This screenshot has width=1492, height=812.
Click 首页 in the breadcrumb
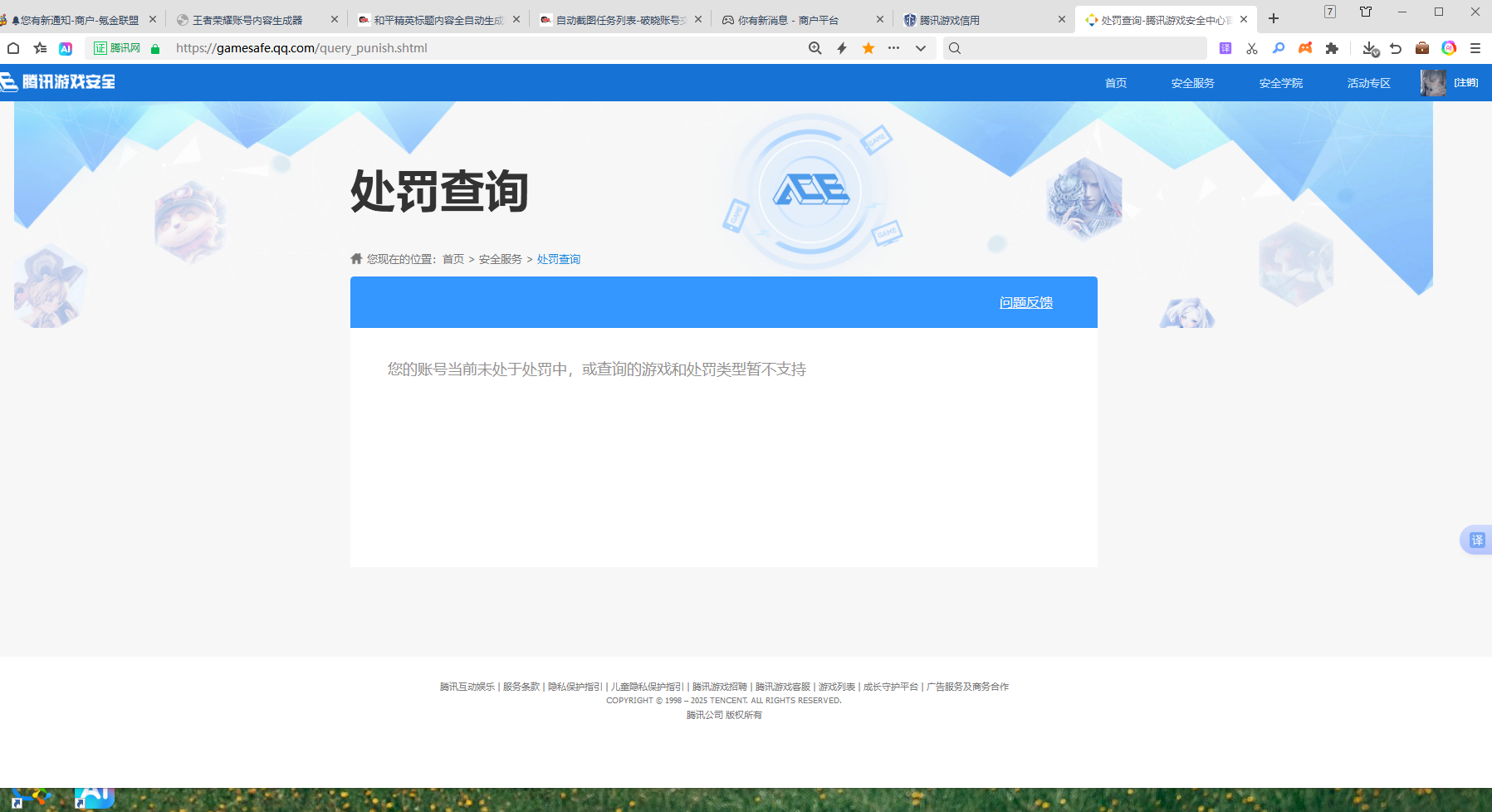[453, 259]
